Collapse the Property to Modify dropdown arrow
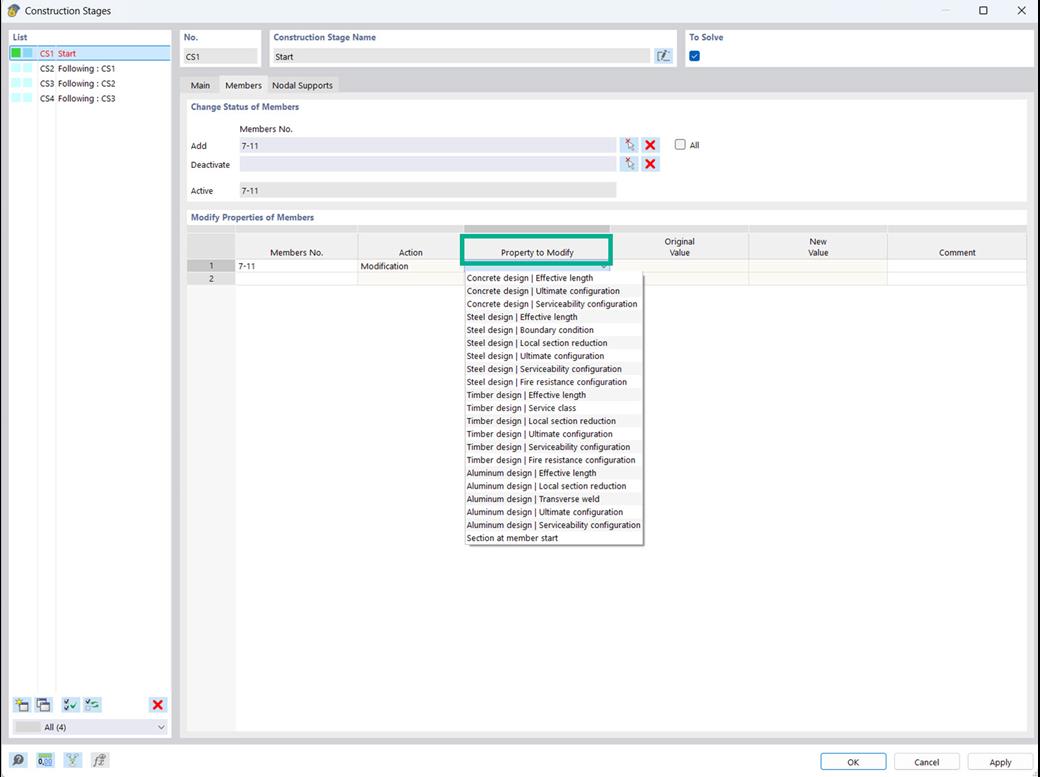 604,266
